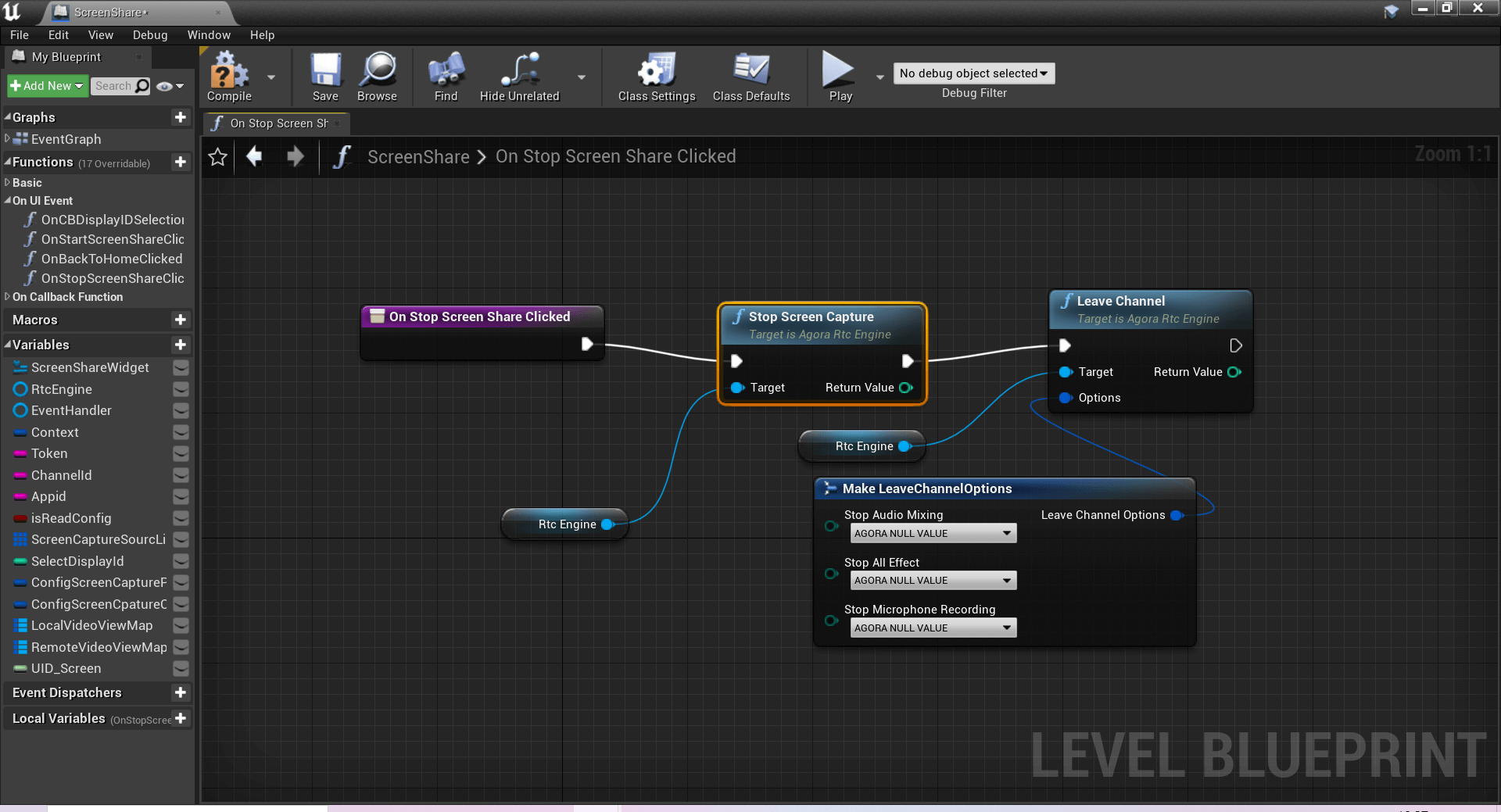Save the ScreenShare blueprint
The width and height of the screenshot is (1501, 812).
click(x=325, y=77)
